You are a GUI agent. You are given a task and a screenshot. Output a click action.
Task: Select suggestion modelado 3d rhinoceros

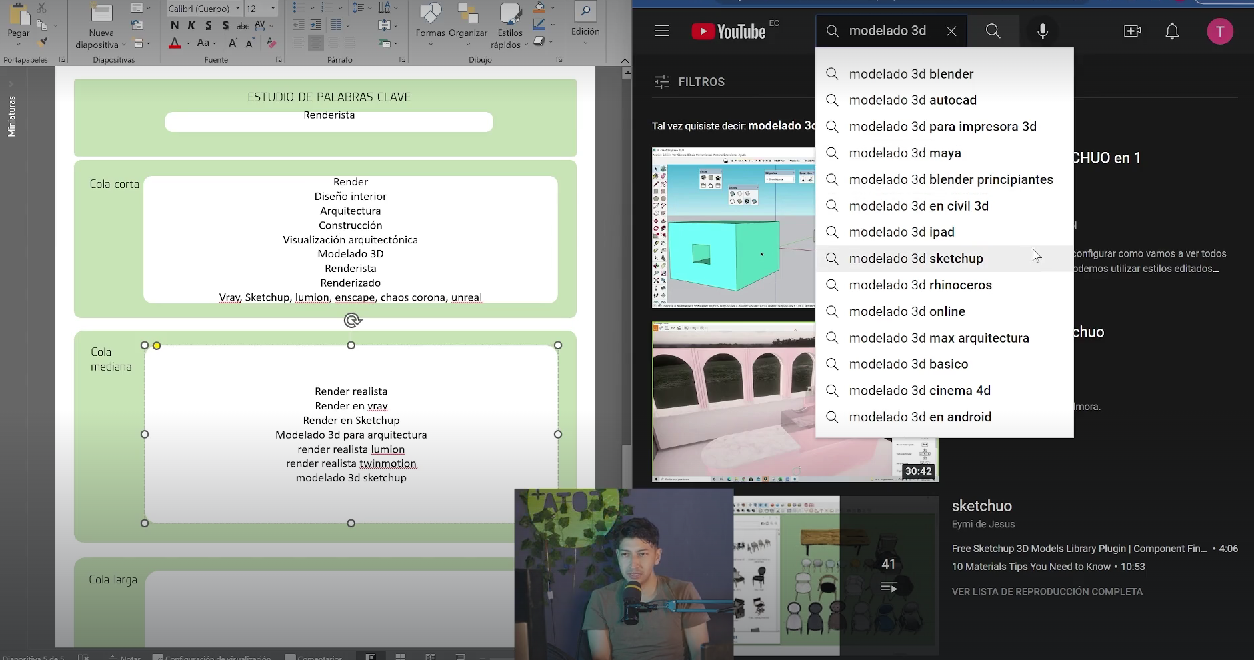(x=944, y=285)
